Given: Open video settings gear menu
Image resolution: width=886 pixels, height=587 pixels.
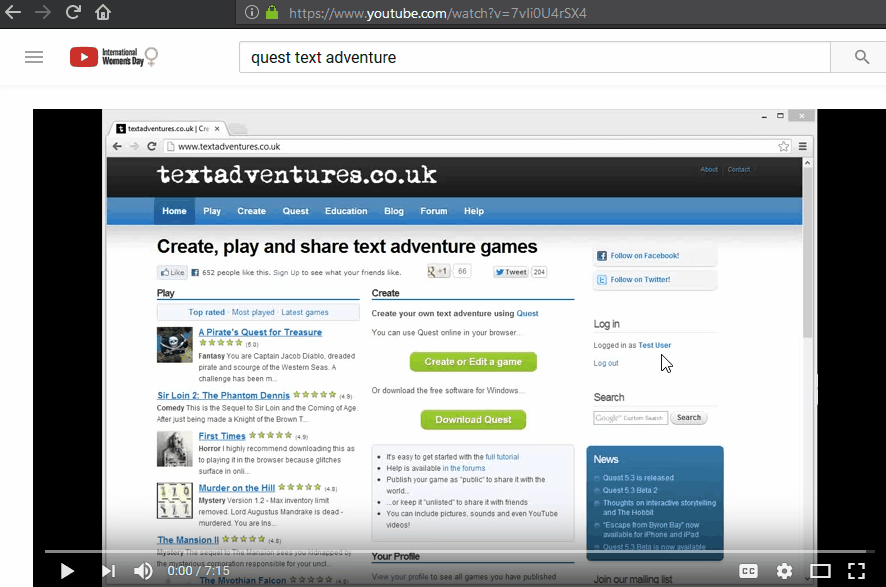Looking at the screenshot, I should 784,571.
